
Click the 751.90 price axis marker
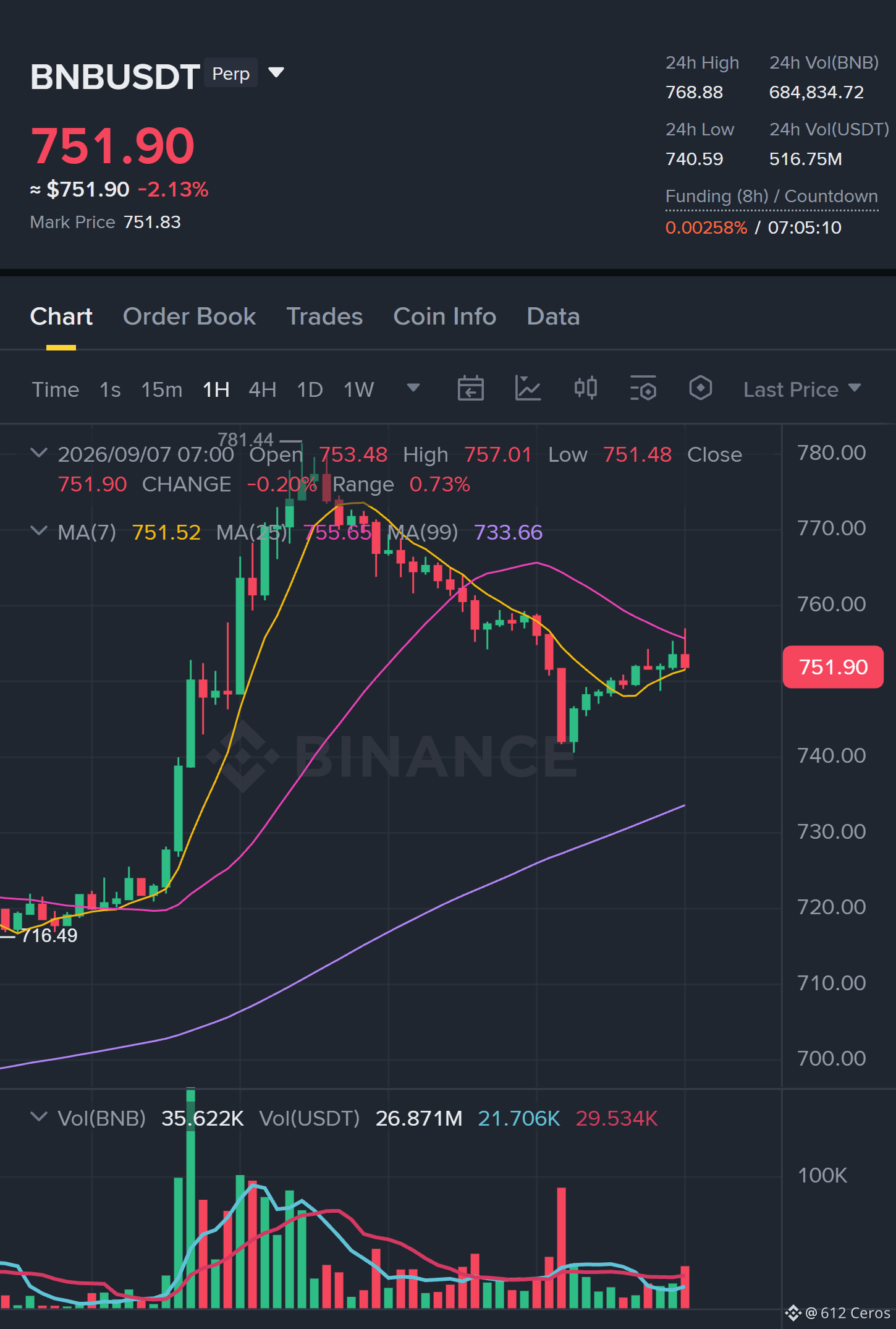(x=832, y=667)
